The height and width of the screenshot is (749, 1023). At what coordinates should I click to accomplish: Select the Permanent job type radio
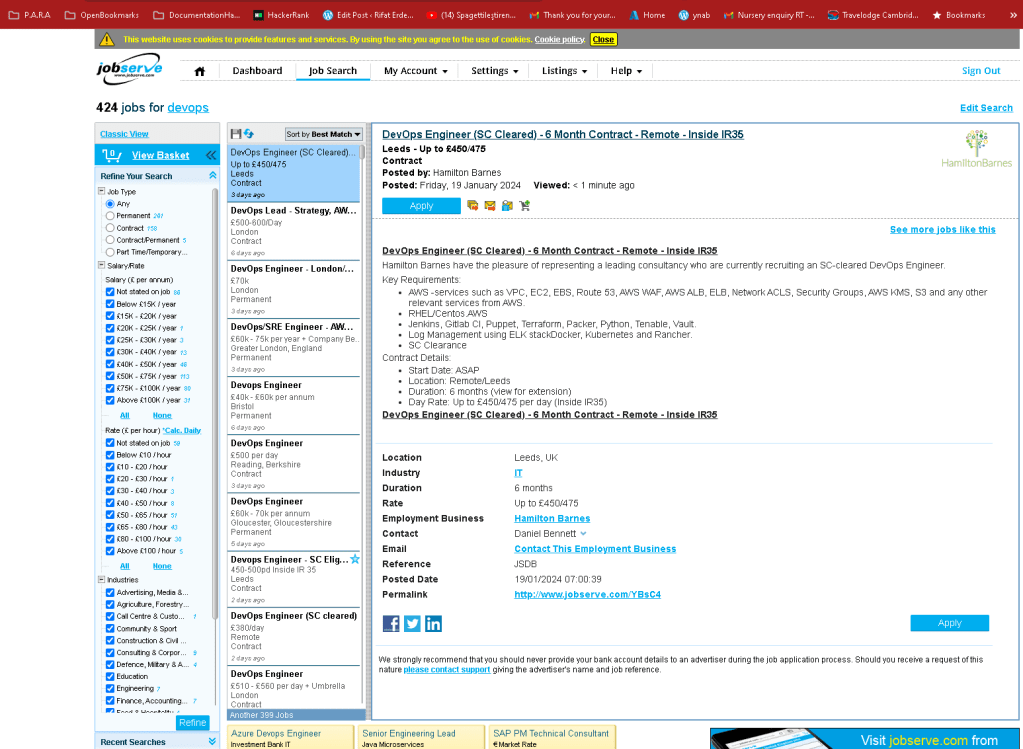point(110,216)
